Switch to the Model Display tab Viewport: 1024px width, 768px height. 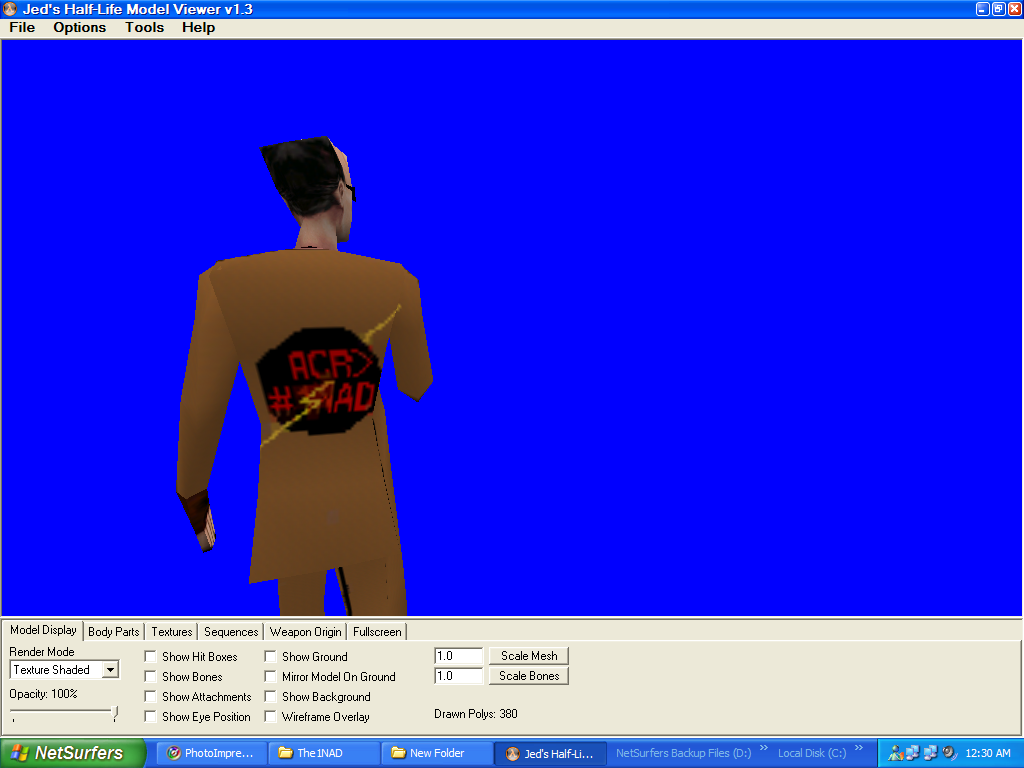click(x=43, y=630)
